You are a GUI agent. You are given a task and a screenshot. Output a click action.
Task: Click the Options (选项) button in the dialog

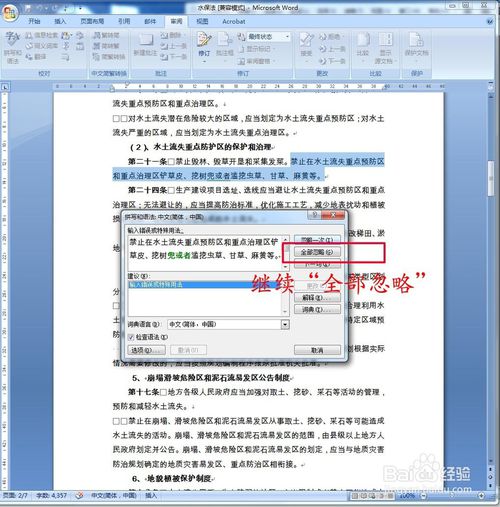tap(146, 350)
